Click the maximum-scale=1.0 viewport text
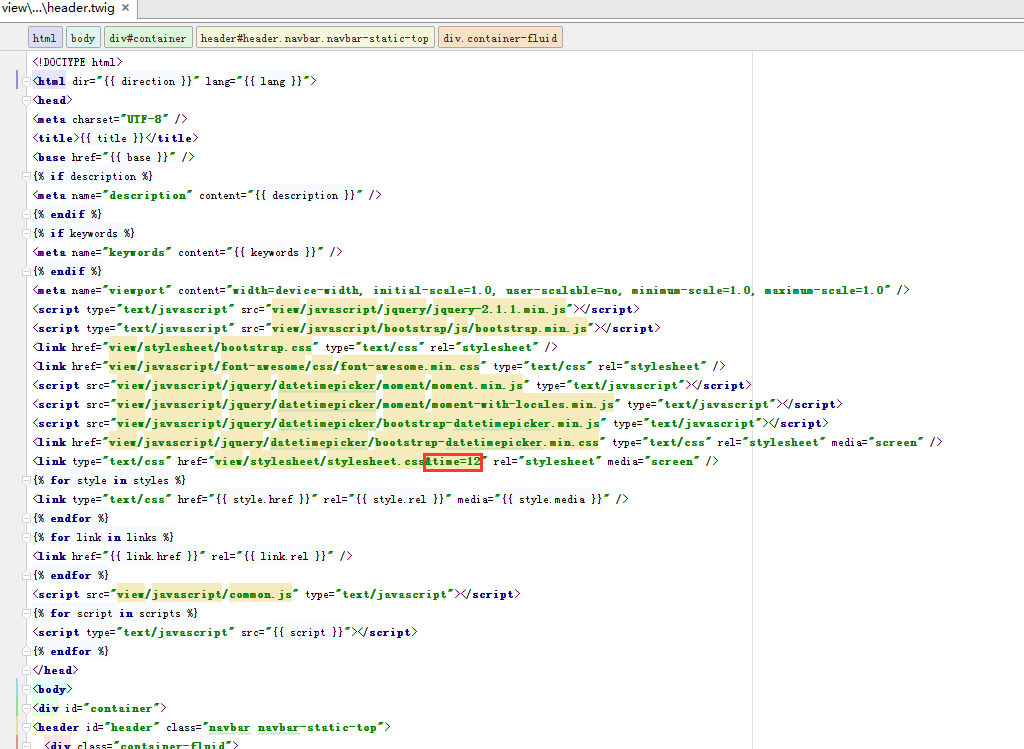 click(x=824, y=290)
